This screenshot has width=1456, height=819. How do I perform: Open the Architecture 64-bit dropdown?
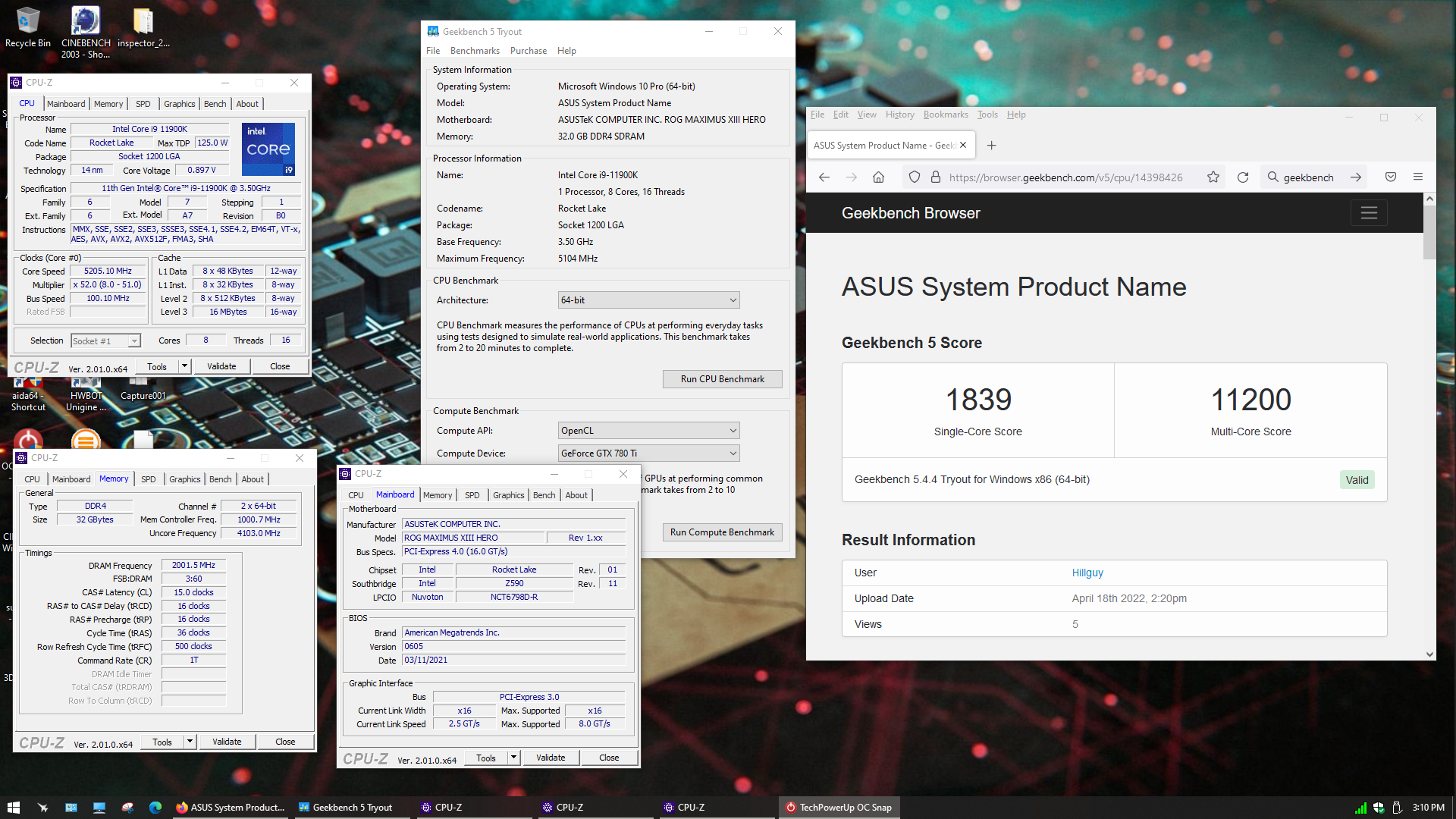pos(648,300)
